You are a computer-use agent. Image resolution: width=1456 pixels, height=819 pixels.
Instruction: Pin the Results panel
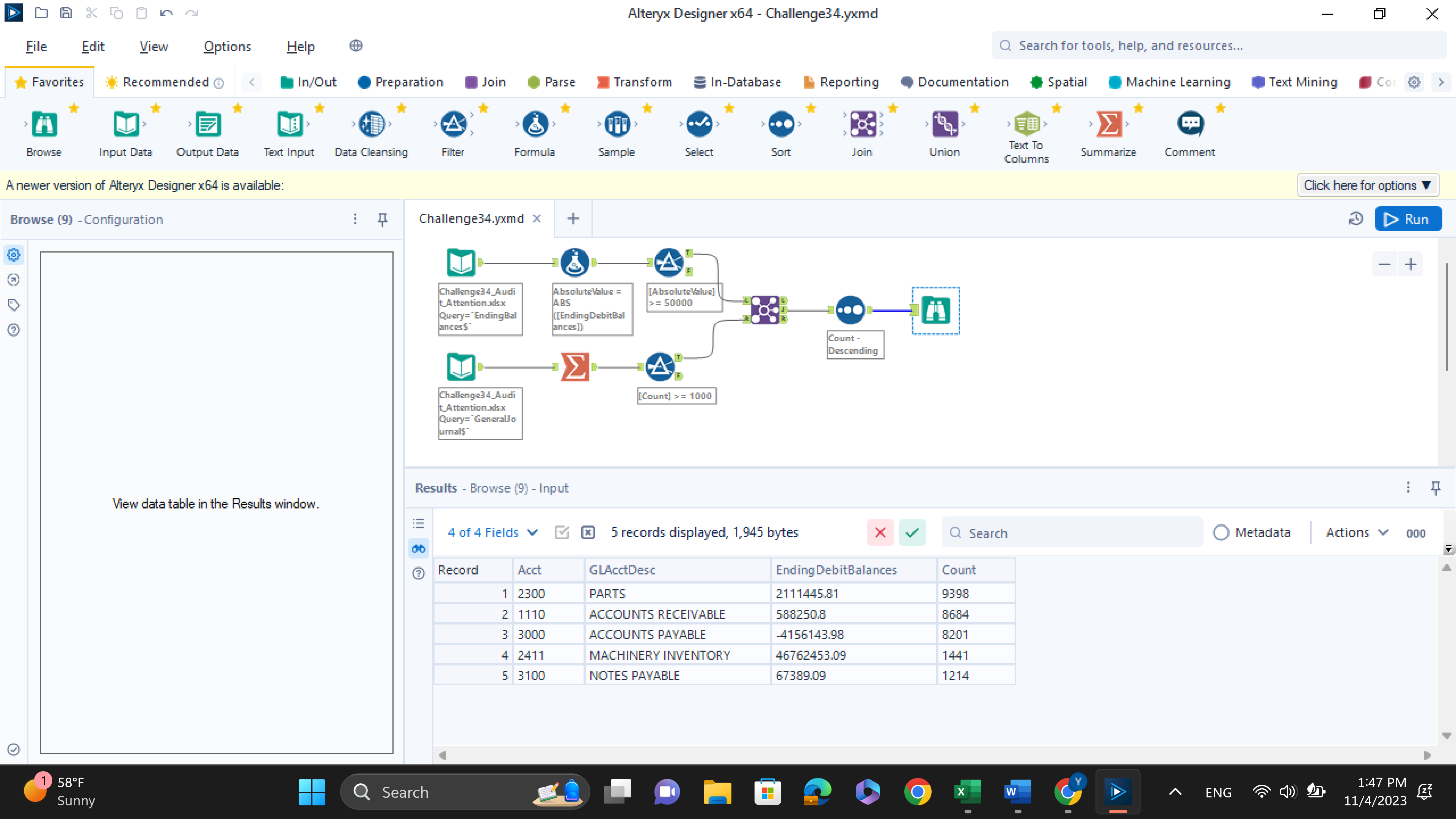[x=1436, y=487]
